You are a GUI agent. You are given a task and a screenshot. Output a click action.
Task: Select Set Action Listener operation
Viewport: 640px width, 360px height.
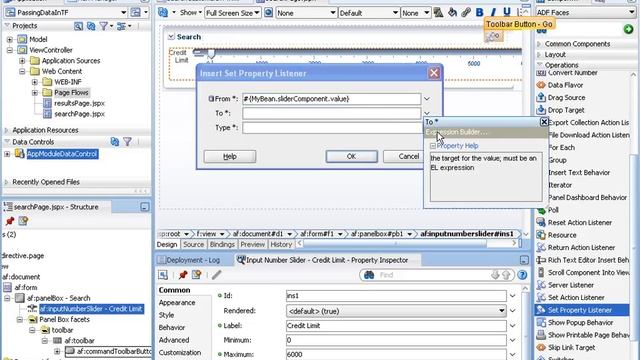[x=576, y=298]
